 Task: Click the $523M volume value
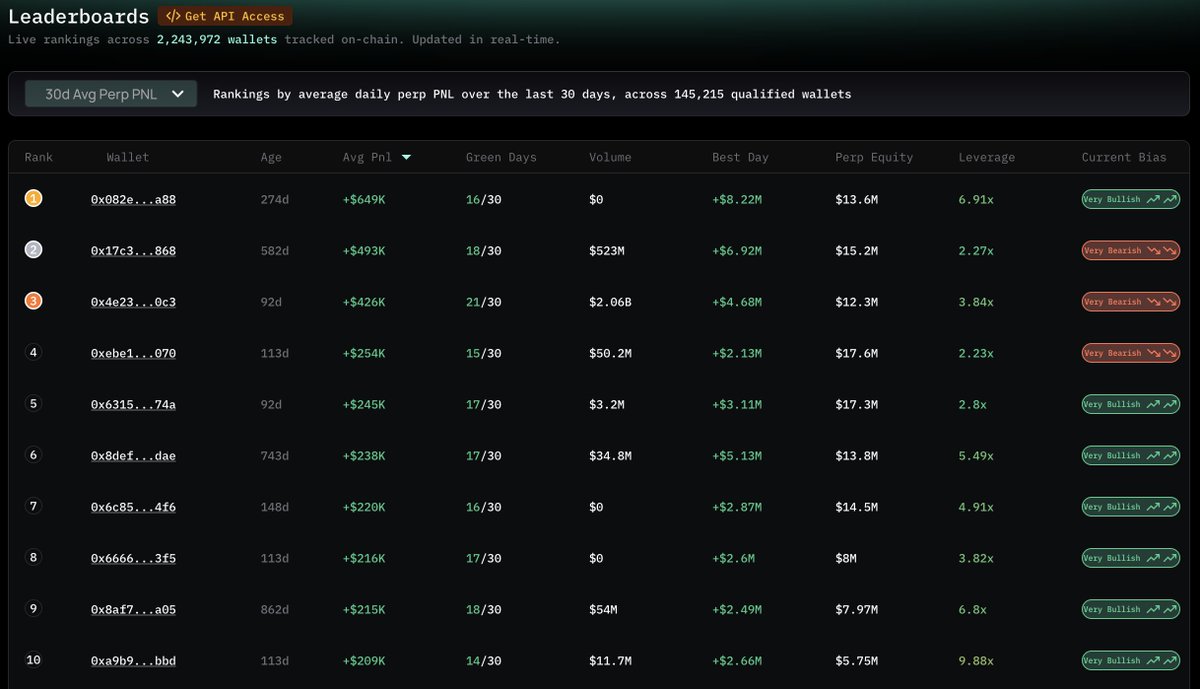coord(607,251)
